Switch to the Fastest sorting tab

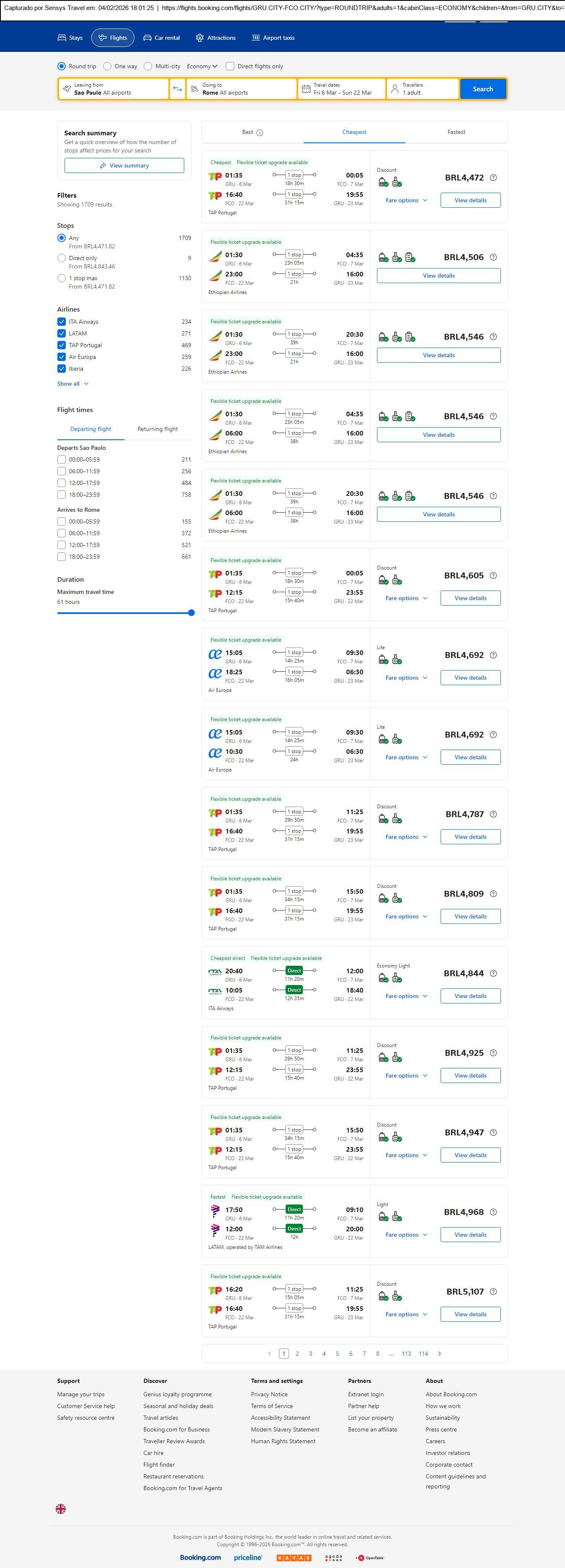coord(456,132)
